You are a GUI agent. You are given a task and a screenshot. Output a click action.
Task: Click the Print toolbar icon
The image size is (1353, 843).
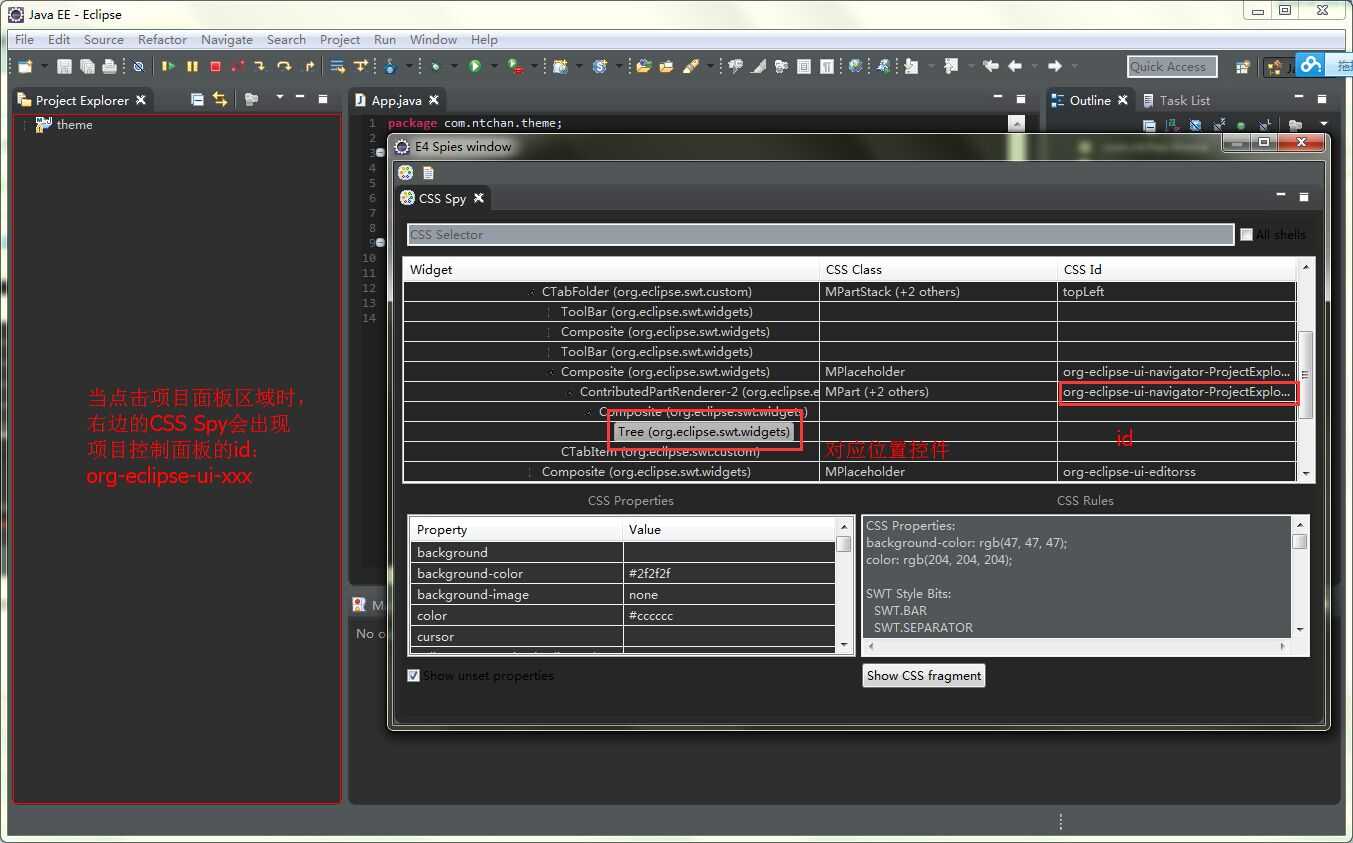(x=109, y=66)
